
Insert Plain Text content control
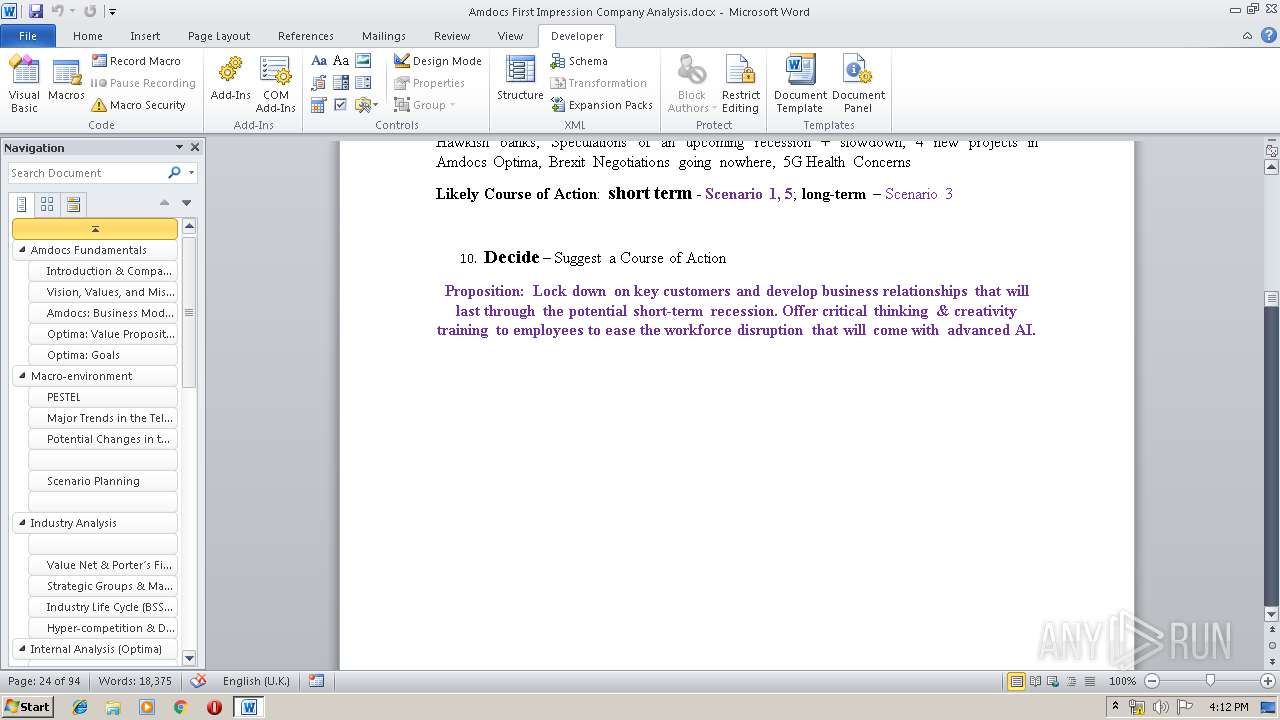[x=341, y=61]
